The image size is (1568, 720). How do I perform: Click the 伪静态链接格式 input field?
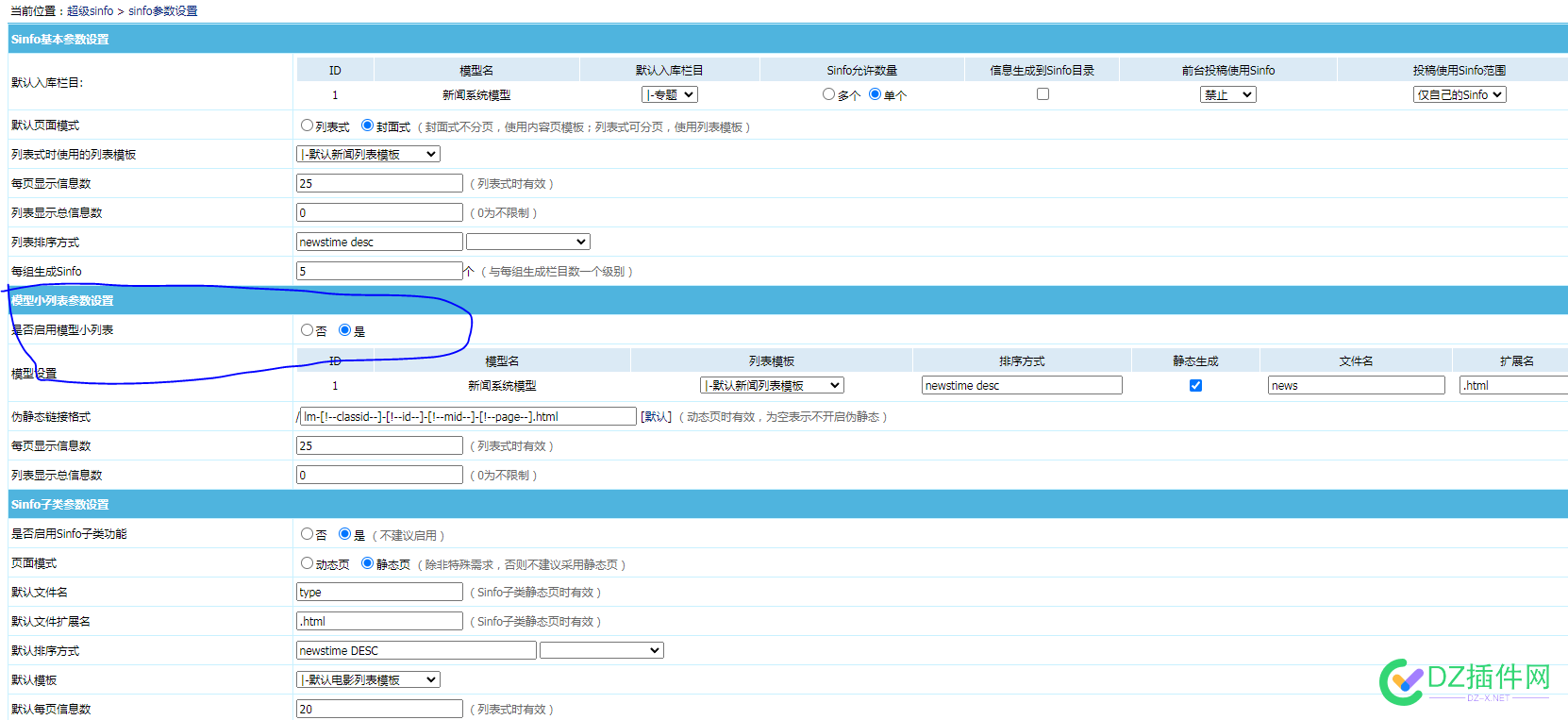468,416
